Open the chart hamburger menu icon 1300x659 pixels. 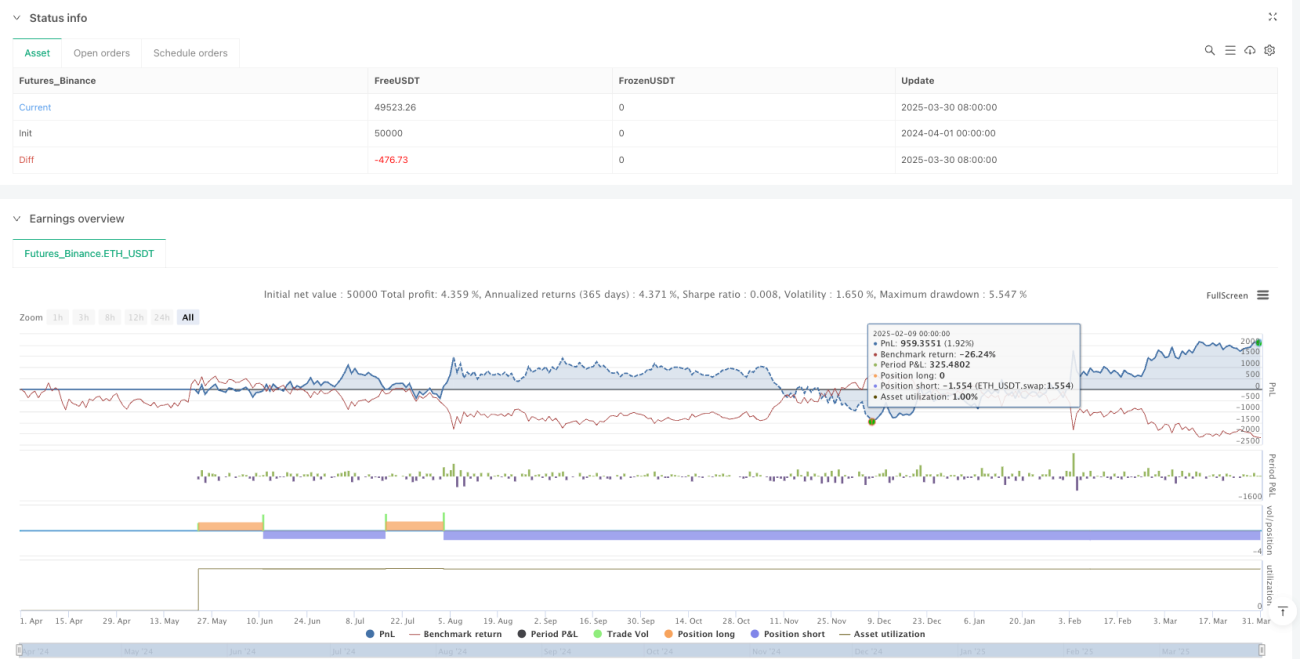(x=1263, y=295)
